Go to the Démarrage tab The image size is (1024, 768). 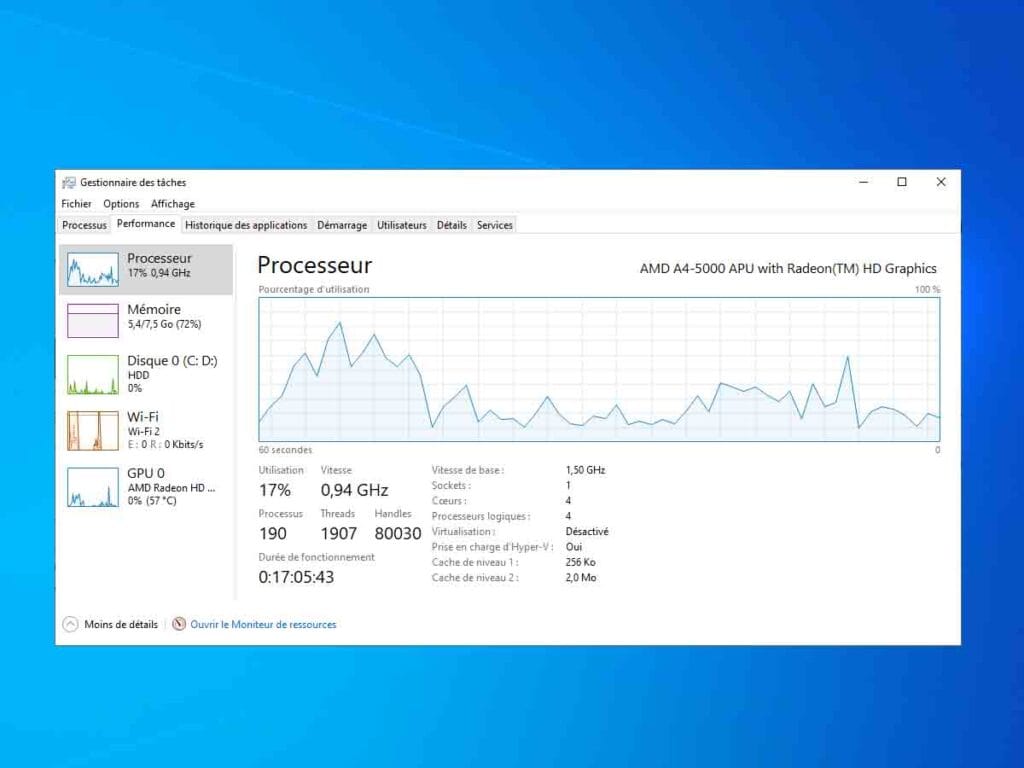[x=342, y=225]
